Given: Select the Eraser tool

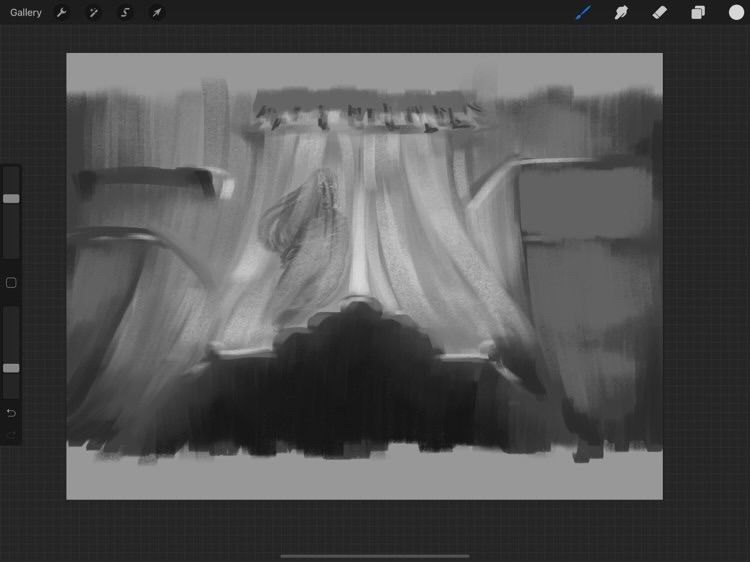Looking at the screenshot, I should pyautogui.click(x=660, y=13).
